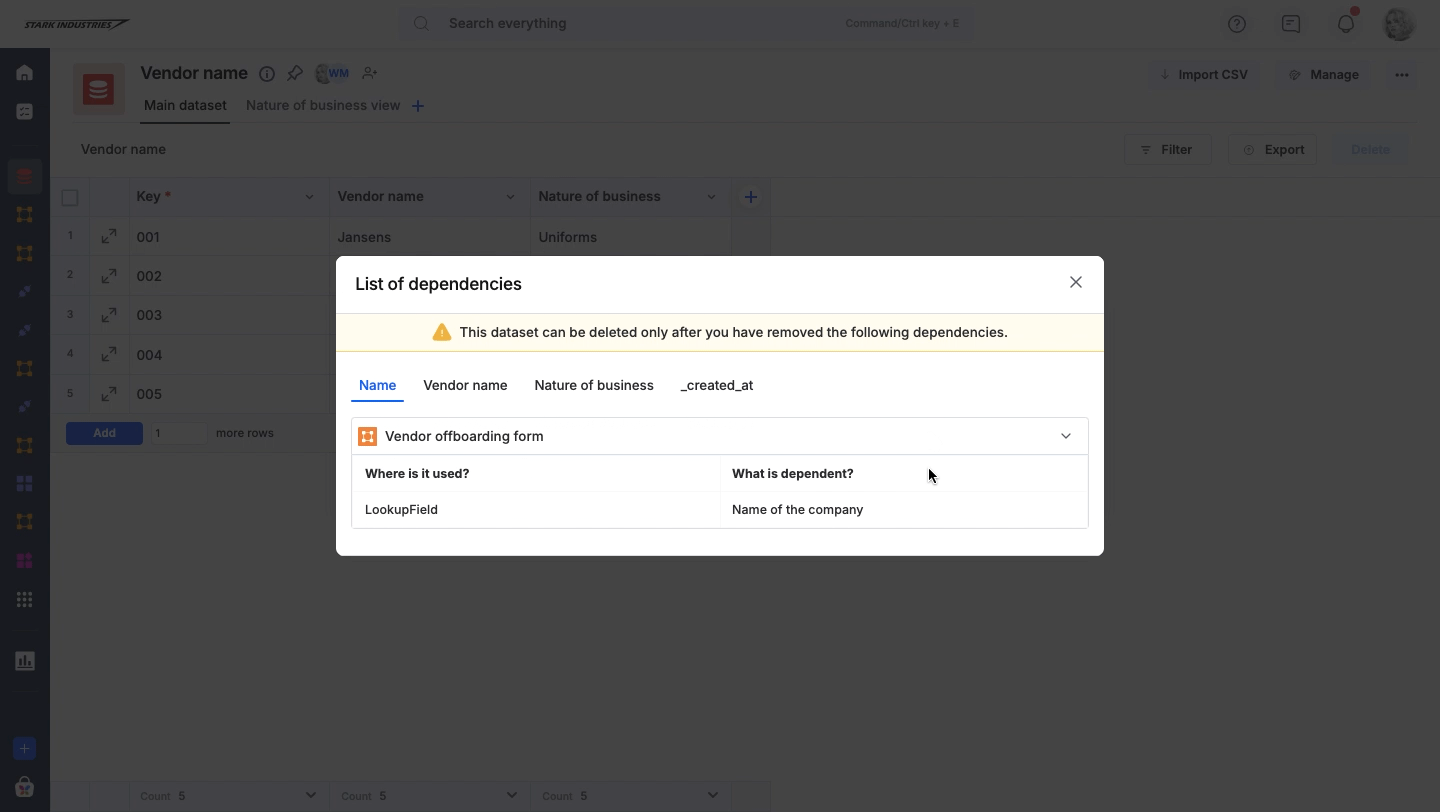Open the marketplace bag icon in sidebar

[25, 787]
